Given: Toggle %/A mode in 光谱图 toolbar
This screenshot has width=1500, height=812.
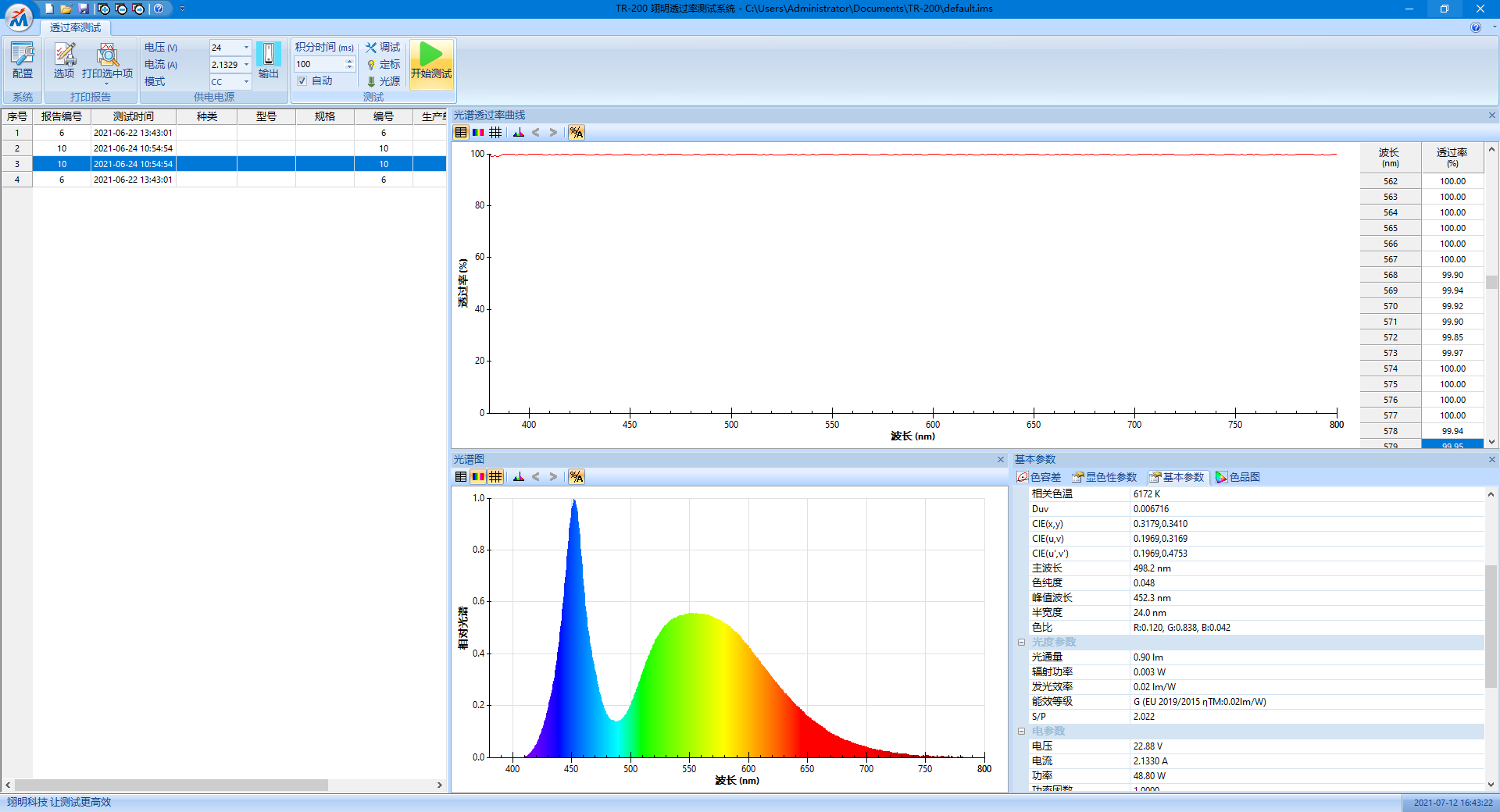Looking at the screenshot, I should point(577,477).
